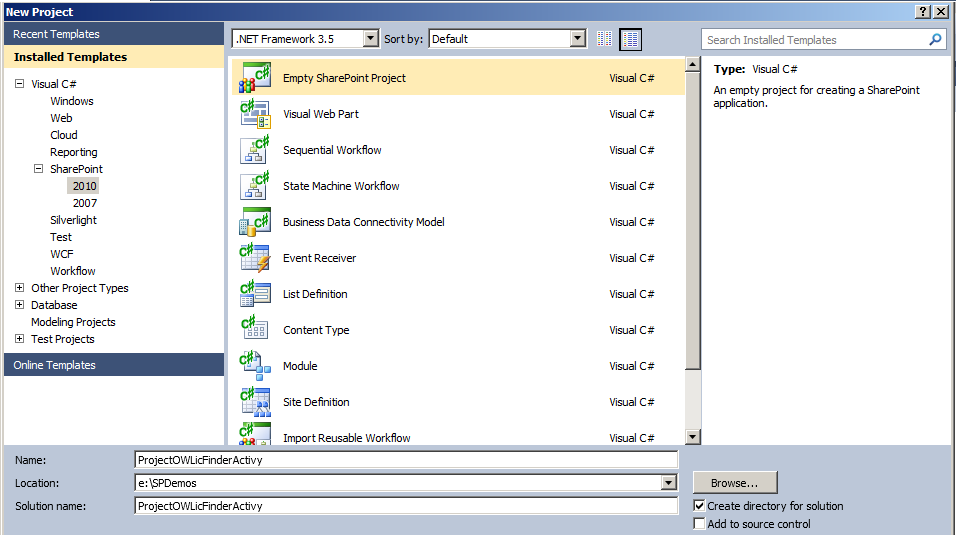Open the dialog help question mark
Screen dimensions: 956x535
(923, 12)
